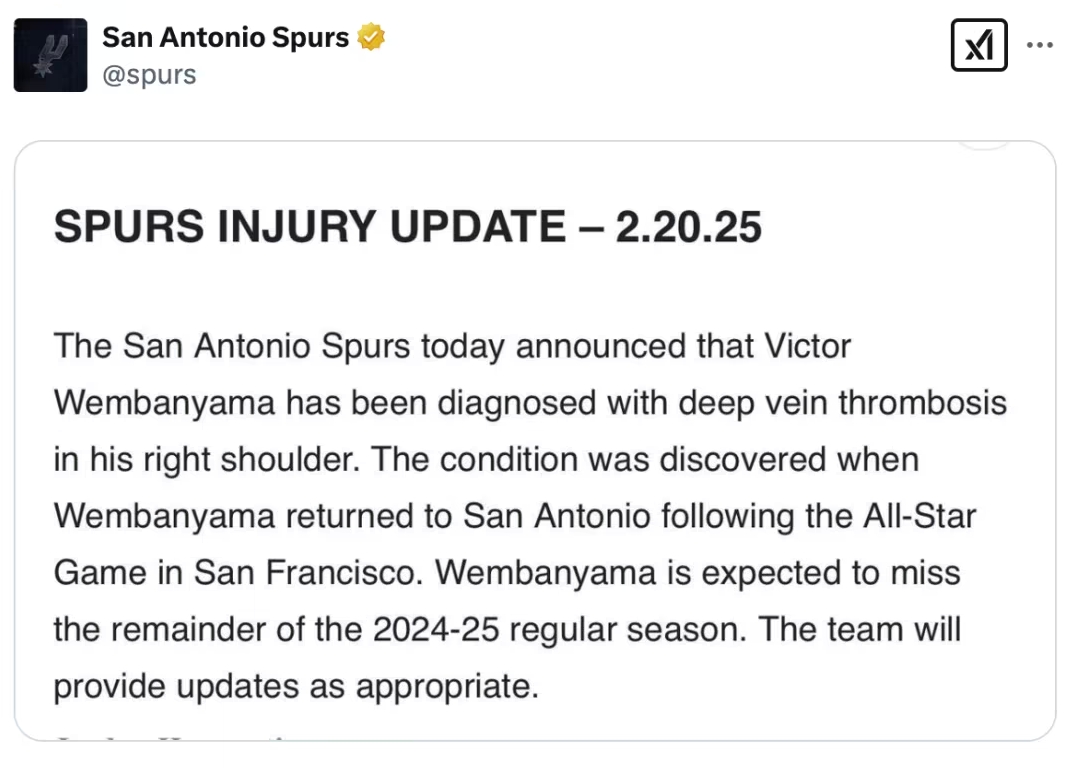Click the @spurs handle
1075x774 pixels.
coord(149,74)
